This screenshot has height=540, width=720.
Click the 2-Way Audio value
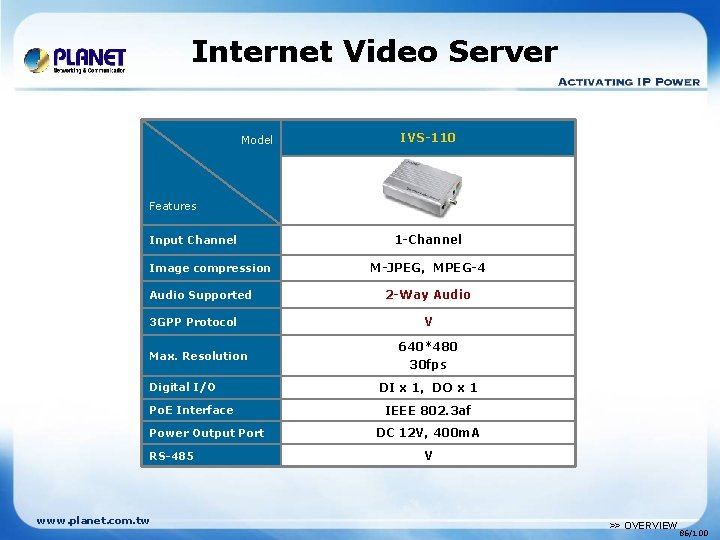(428, 294)
